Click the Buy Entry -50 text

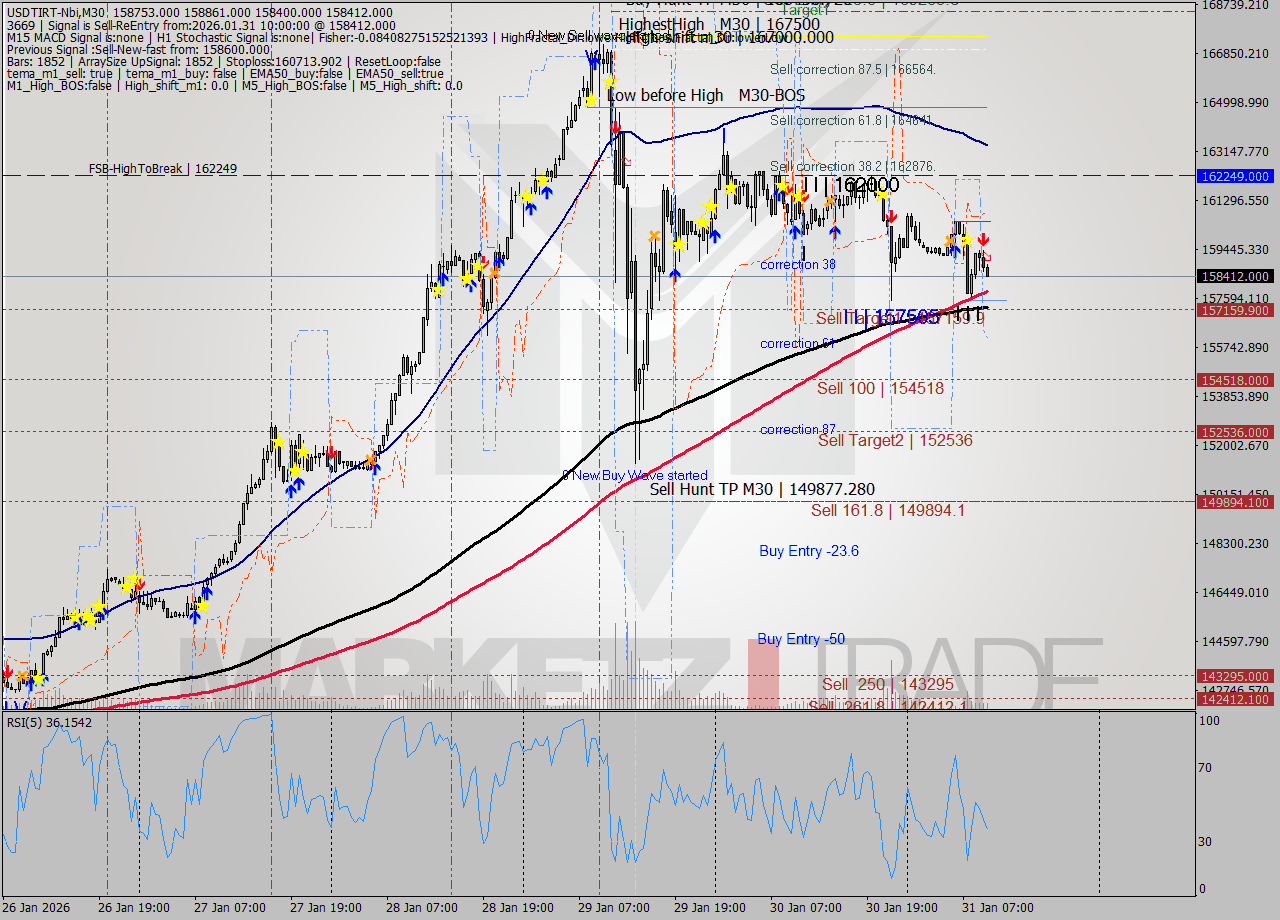tap(799, 639)
